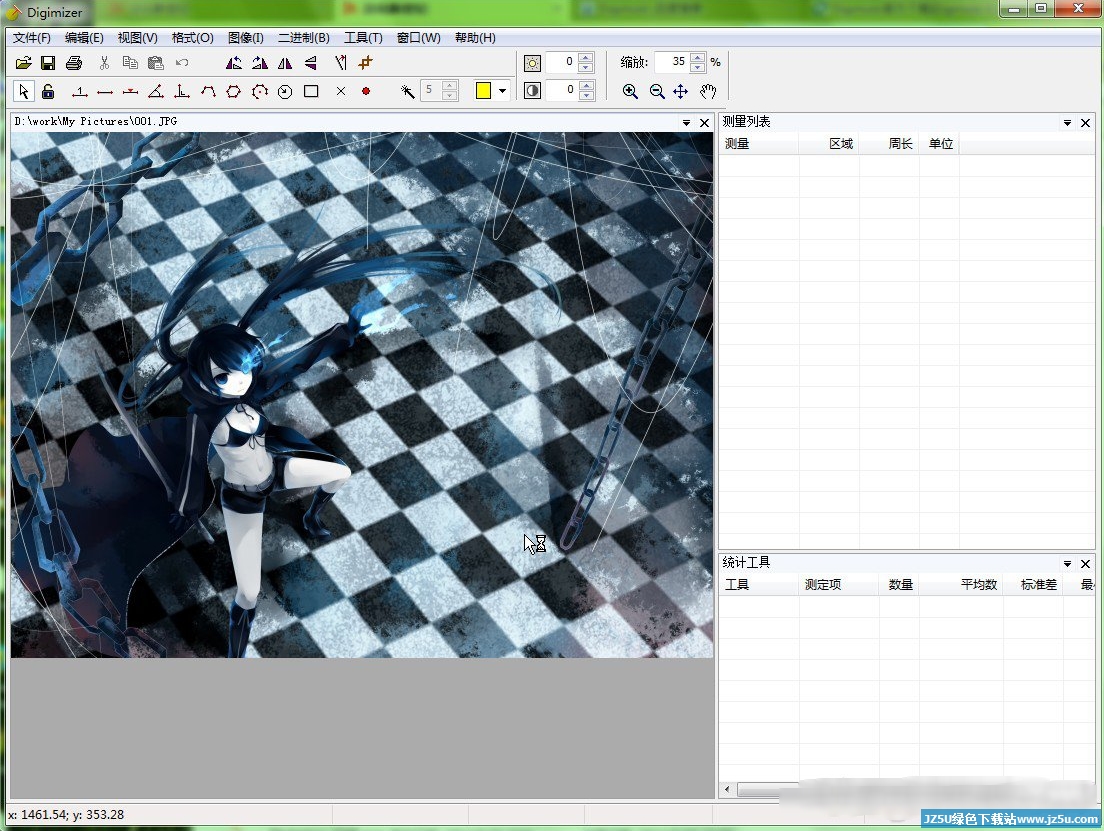Screen dimensions: 1104x831
Task: Open the 测量列表 panel dropdown arrow
Action: [x=1067, y=123]
